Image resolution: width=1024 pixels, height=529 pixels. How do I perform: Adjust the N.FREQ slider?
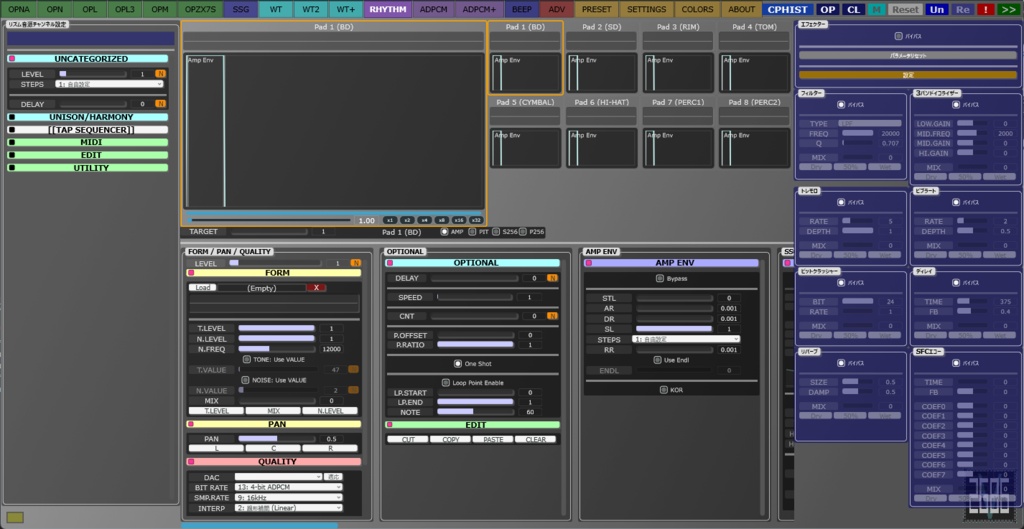click(x=277, y=349)
